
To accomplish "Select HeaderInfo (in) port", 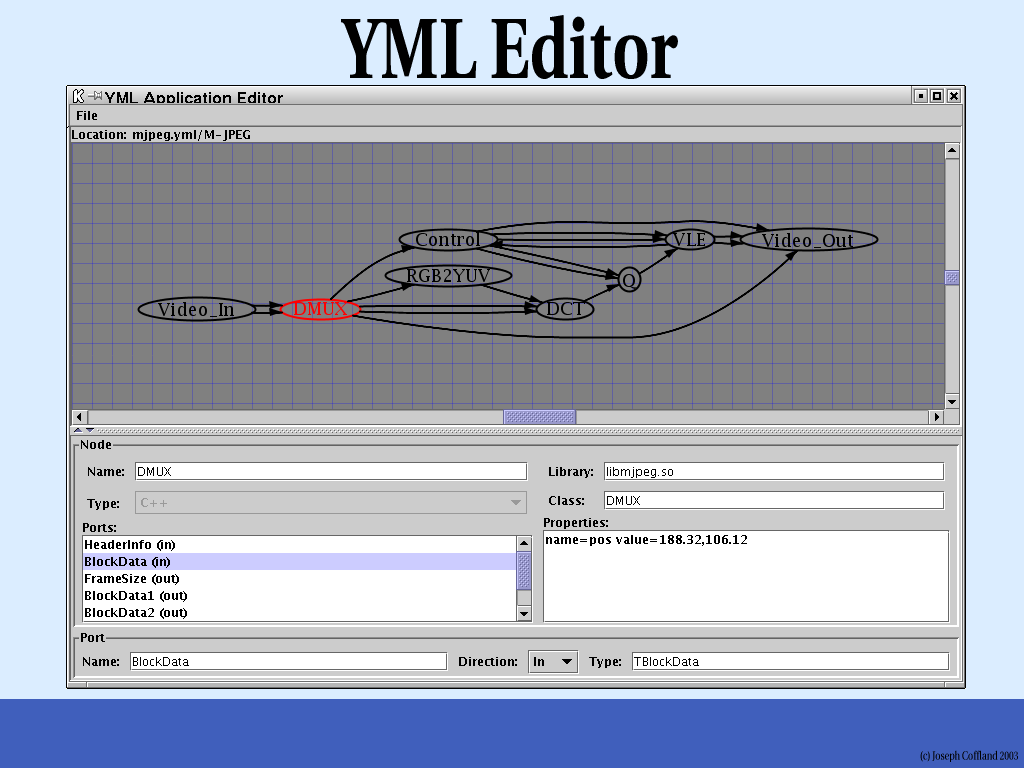I will click(300, 545).
